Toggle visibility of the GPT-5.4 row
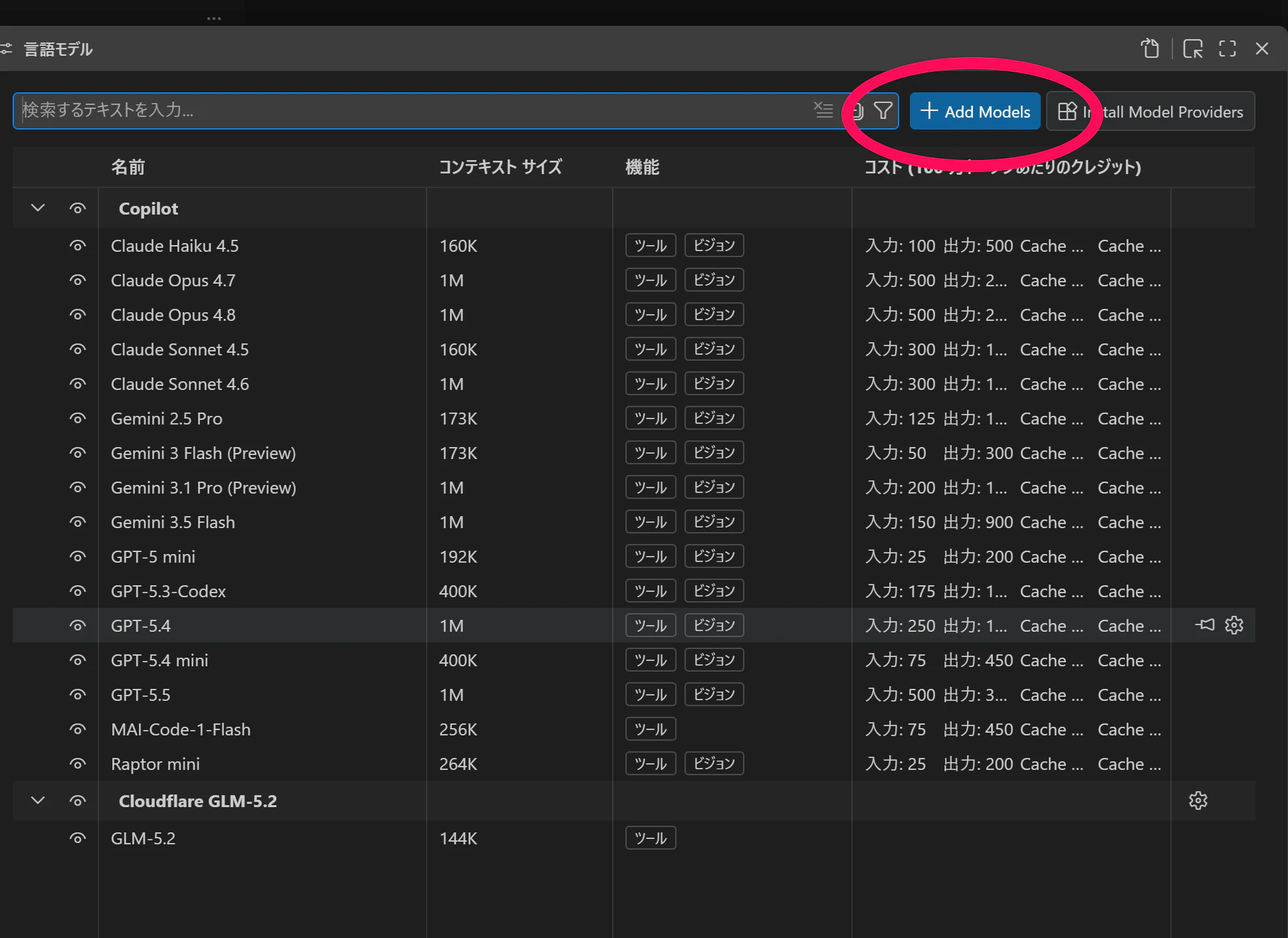The height and width of the screenshot is (938, 1288). pos(78,626)
